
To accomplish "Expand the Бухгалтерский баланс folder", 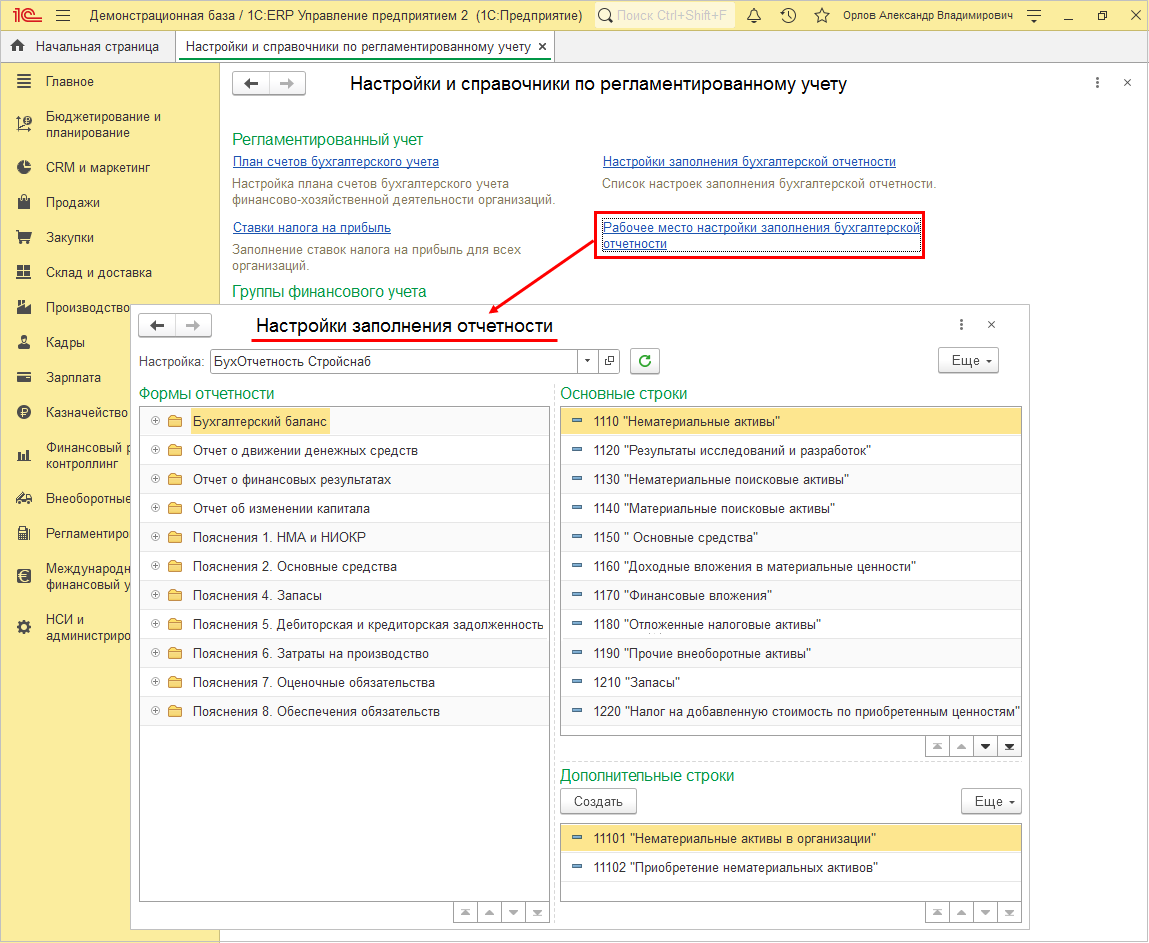I will click(155, 422).
